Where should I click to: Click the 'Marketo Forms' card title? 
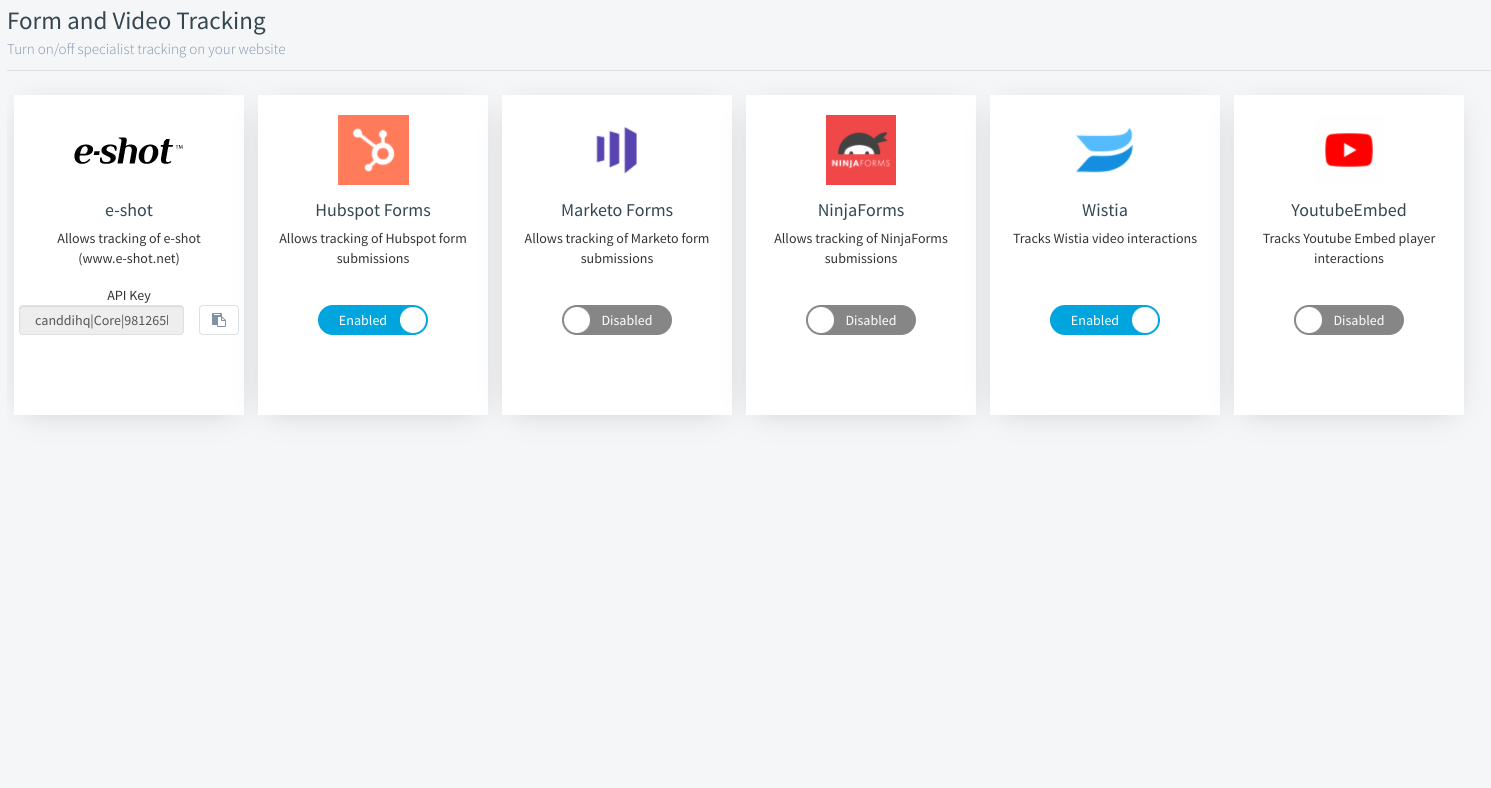pos(617,210)
